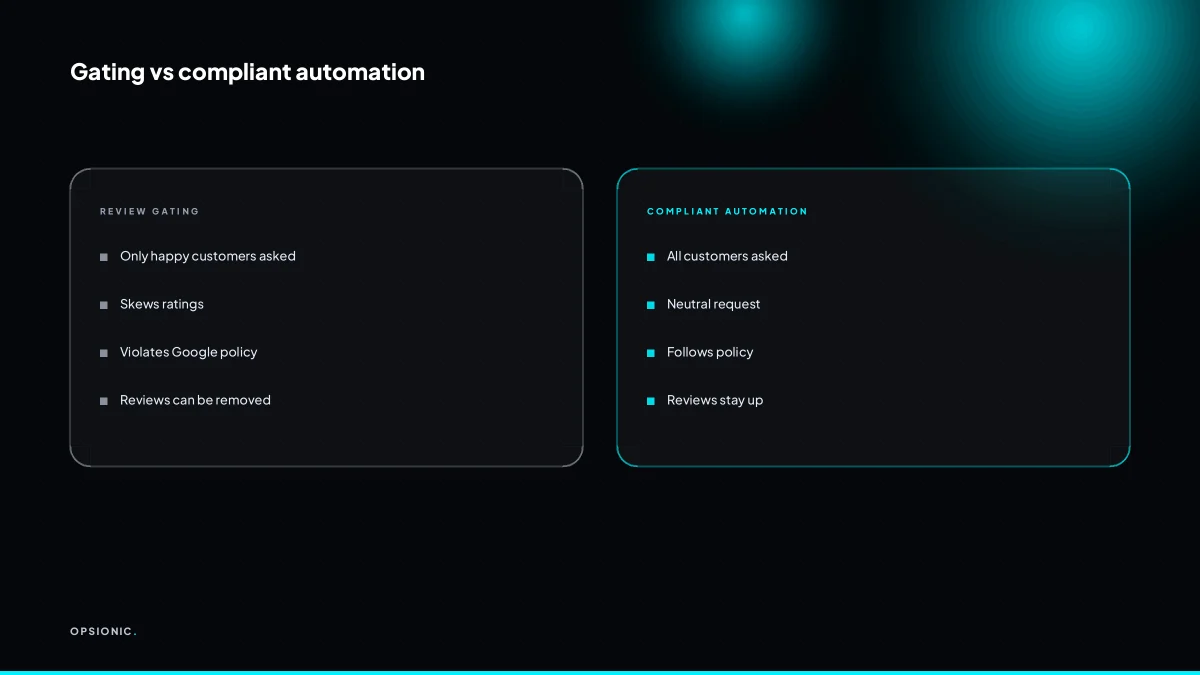
Task: Select the text 'Reviews can be removed'
Action: [195, 400]
